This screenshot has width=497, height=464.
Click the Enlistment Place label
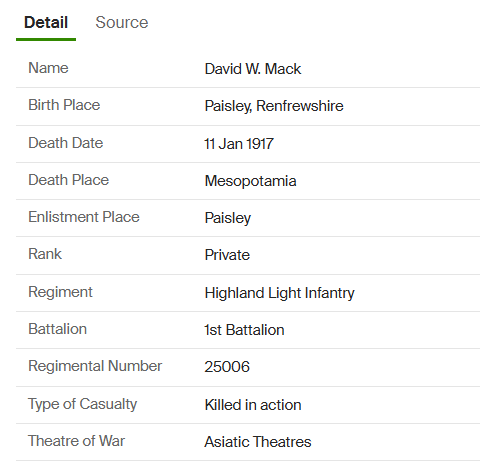click(84, 217)
